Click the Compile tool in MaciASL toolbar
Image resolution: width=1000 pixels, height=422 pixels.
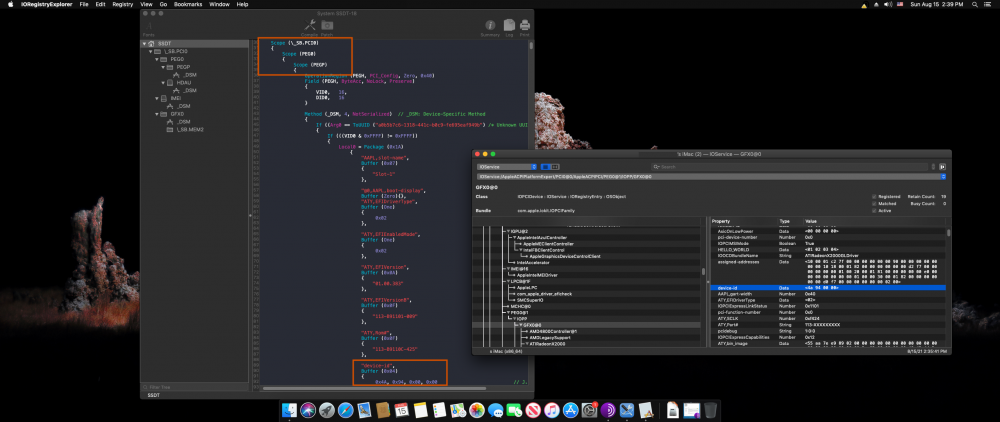click(311, 26)
